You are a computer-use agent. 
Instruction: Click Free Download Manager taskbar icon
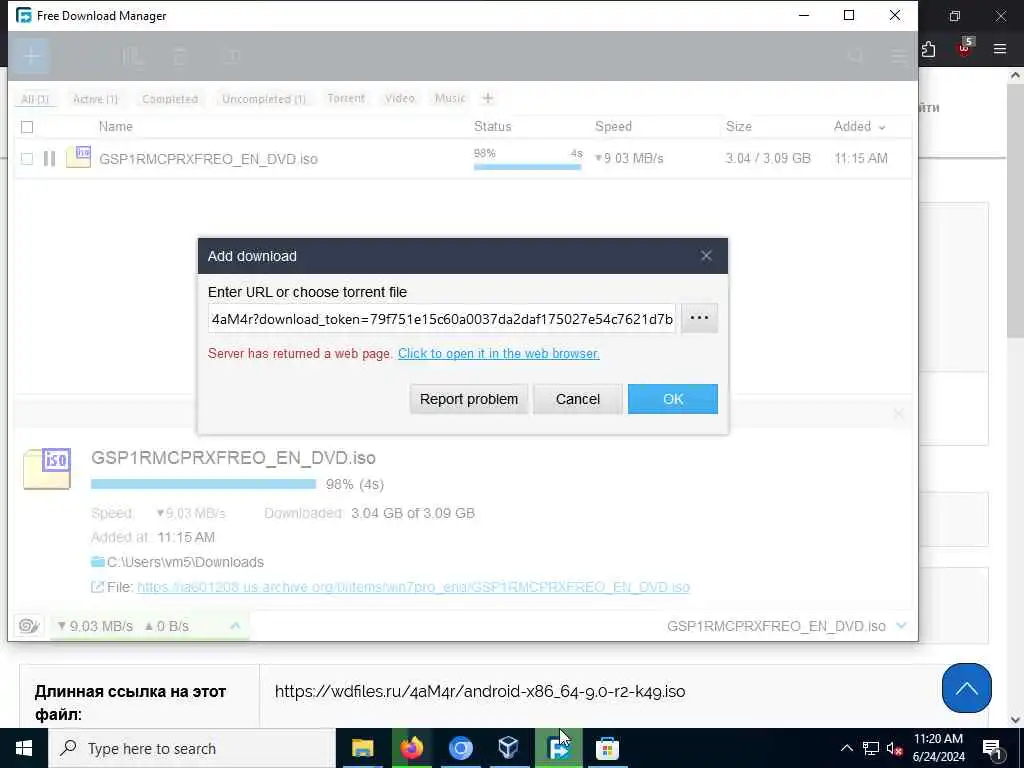tap(558, 748)
